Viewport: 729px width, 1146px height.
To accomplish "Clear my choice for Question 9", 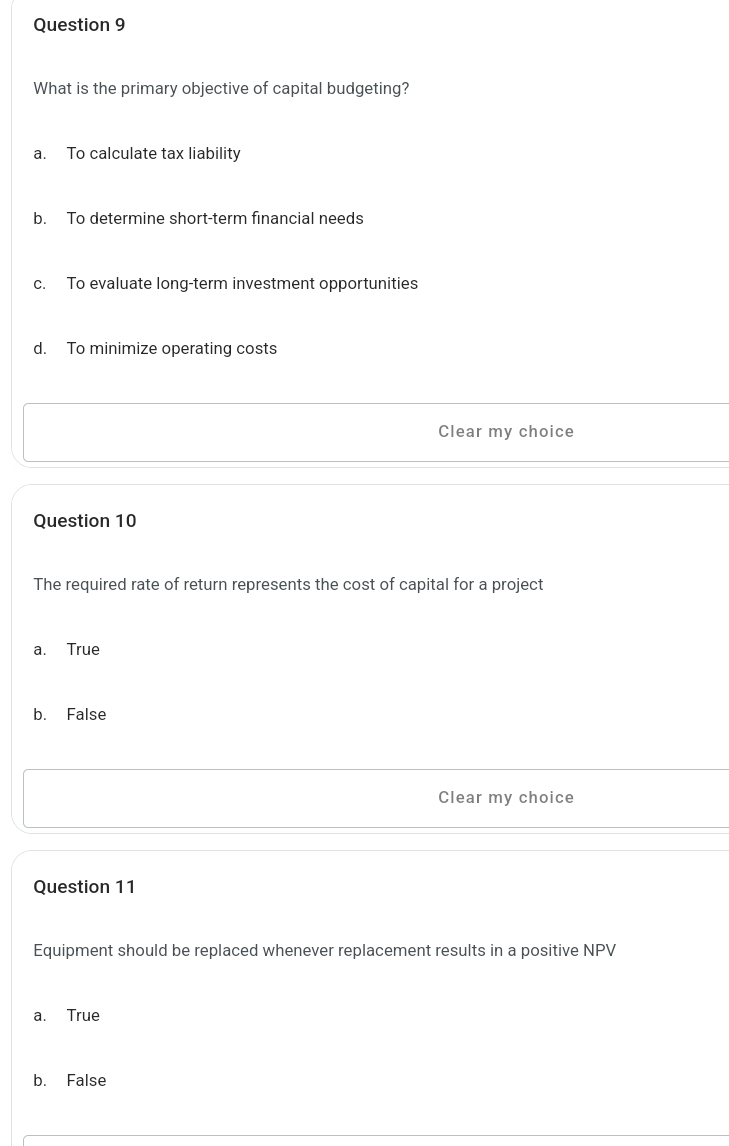I will tap(506, 431).
